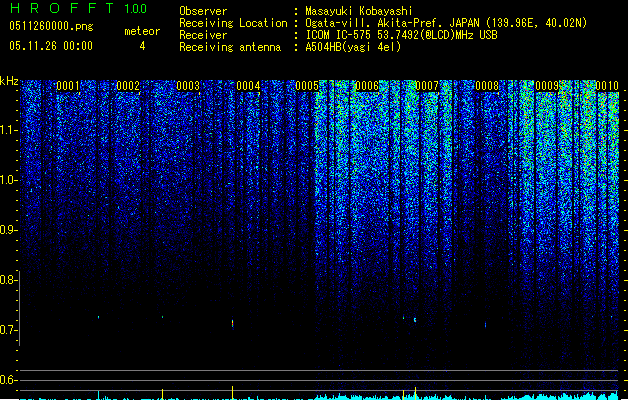The image size is (629, 400).
Task: Click the 0005 minute marker
Action: 307,86
